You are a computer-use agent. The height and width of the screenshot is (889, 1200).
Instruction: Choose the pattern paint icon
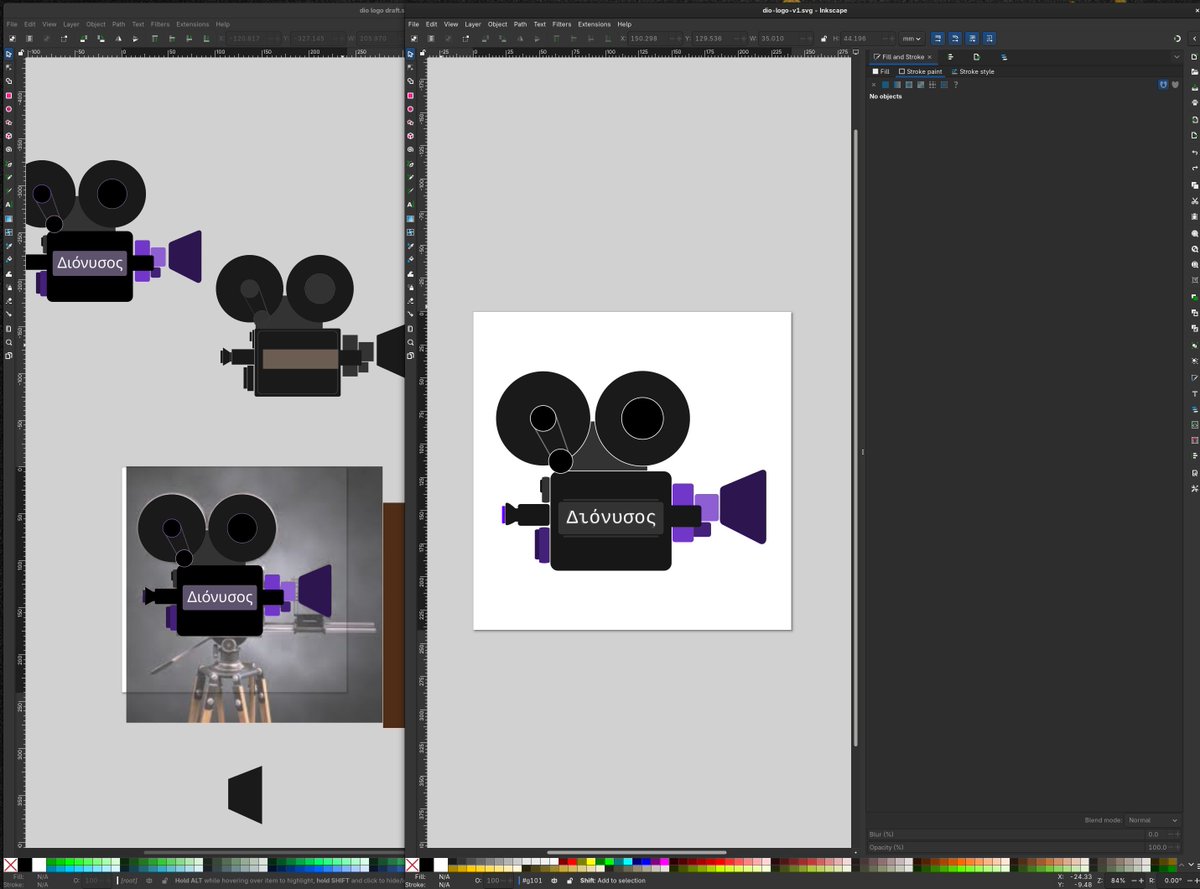[x=932, y=84]
